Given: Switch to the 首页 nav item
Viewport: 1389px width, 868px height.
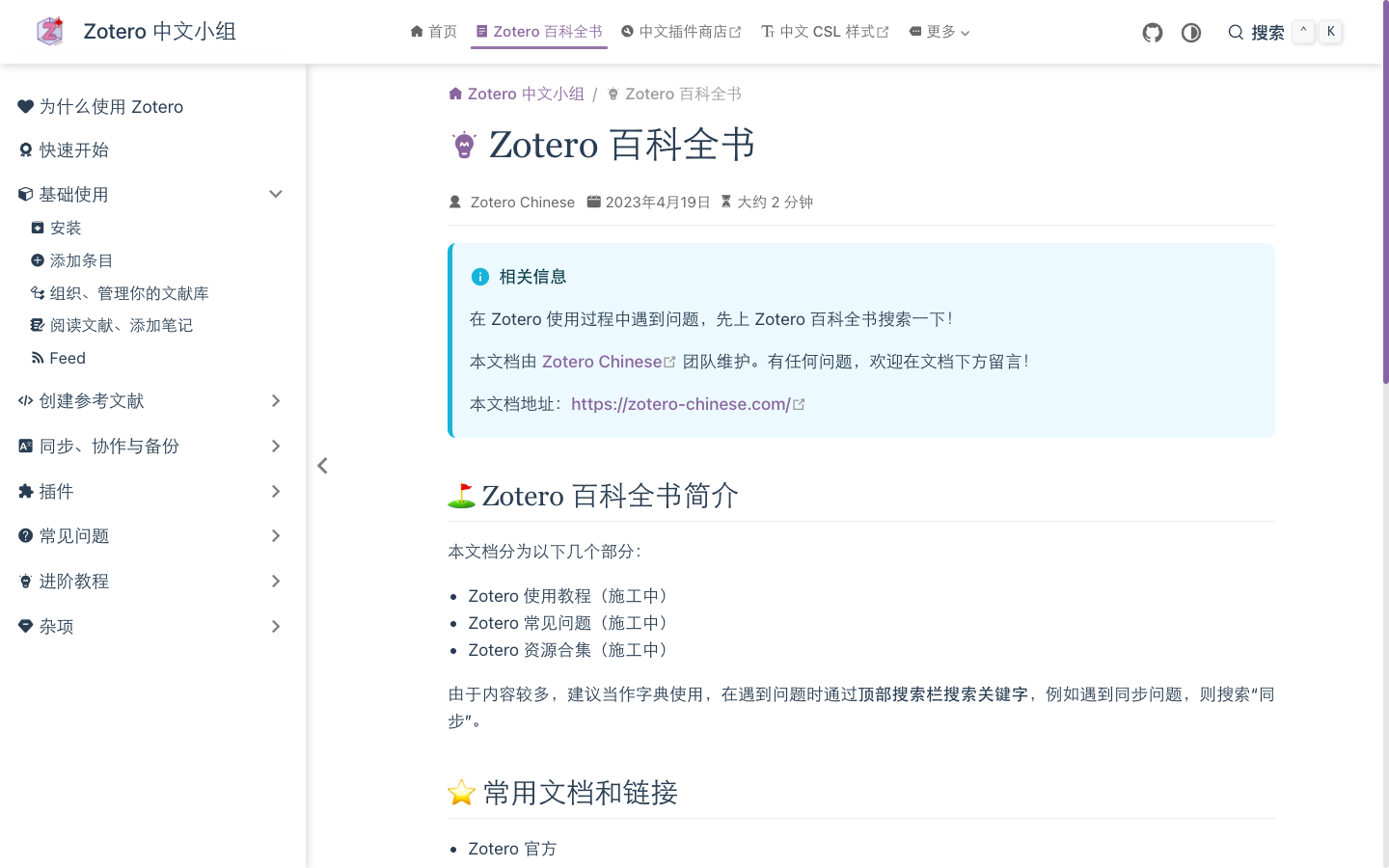Looking at the screenshot, I should pyautogui.click(x=434, y=31).
